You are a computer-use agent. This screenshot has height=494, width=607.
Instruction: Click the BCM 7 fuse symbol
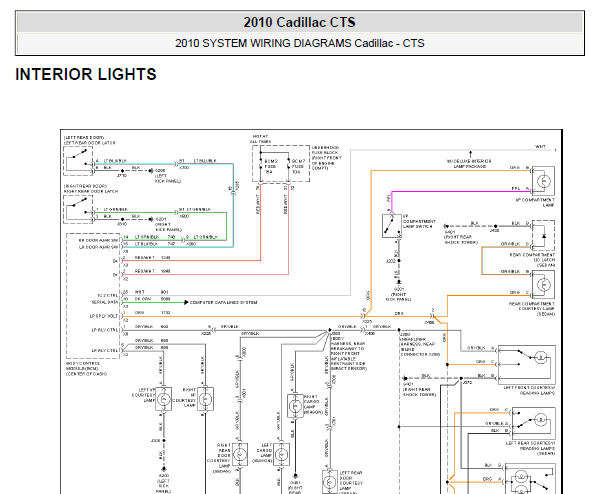point(288,166)
